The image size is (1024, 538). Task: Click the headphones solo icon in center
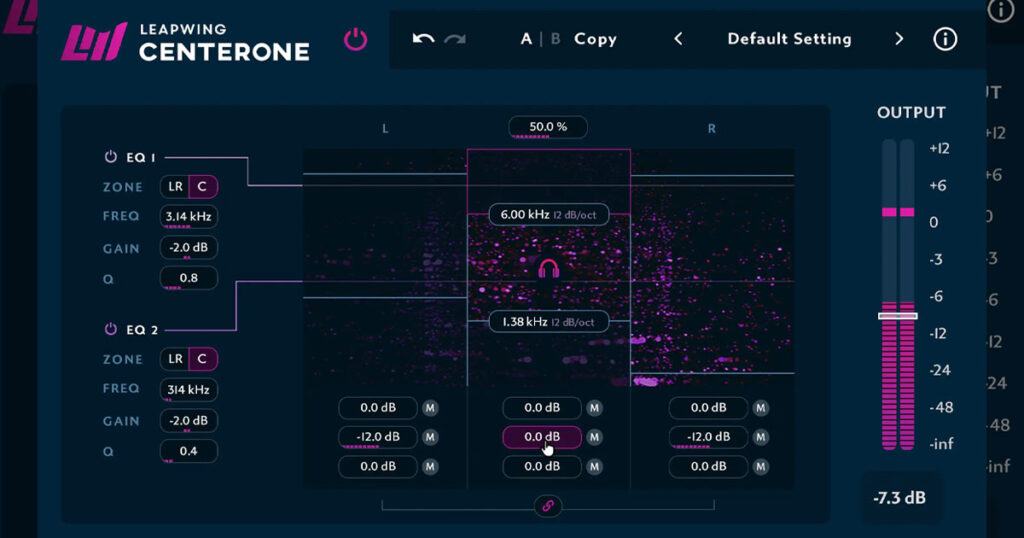tap(549, 268)
